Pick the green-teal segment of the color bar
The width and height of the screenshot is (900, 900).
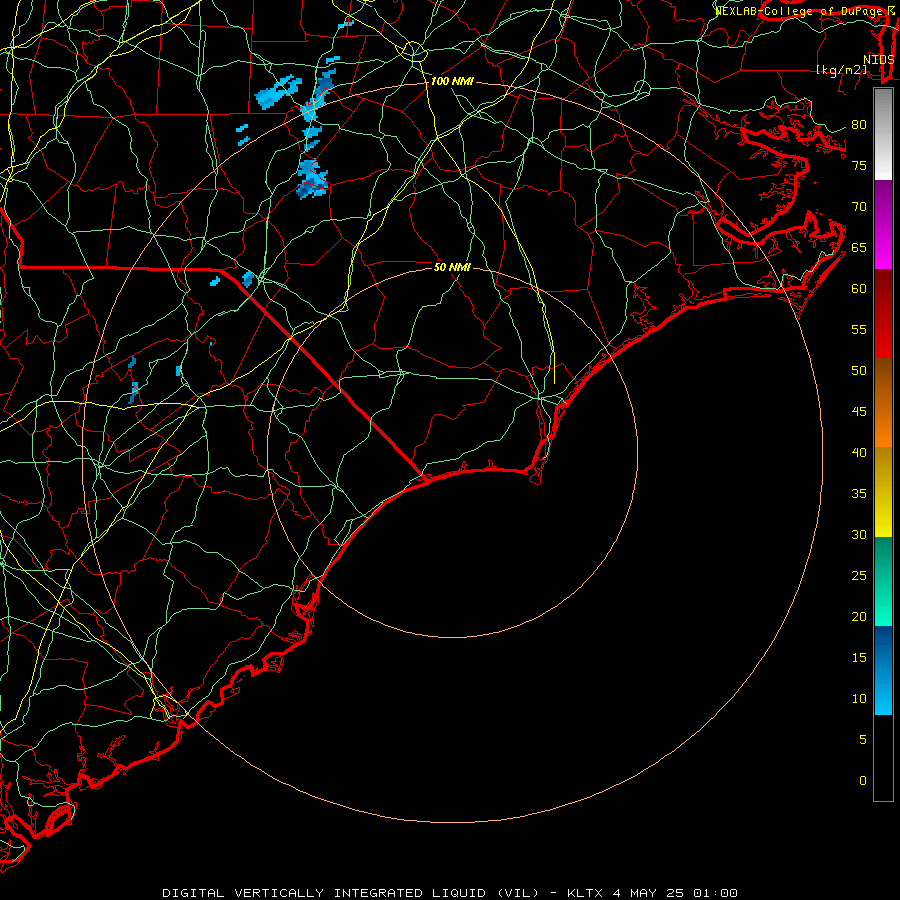pyautogui.click(x=883, y=581)
